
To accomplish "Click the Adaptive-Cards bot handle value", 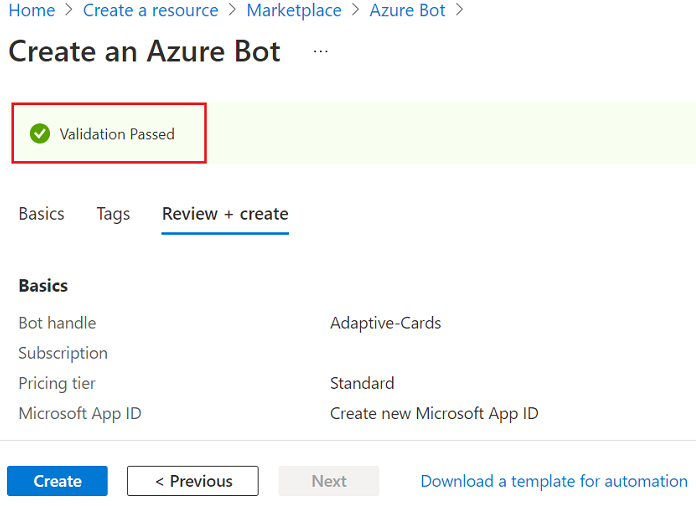I will click(385, 323).
